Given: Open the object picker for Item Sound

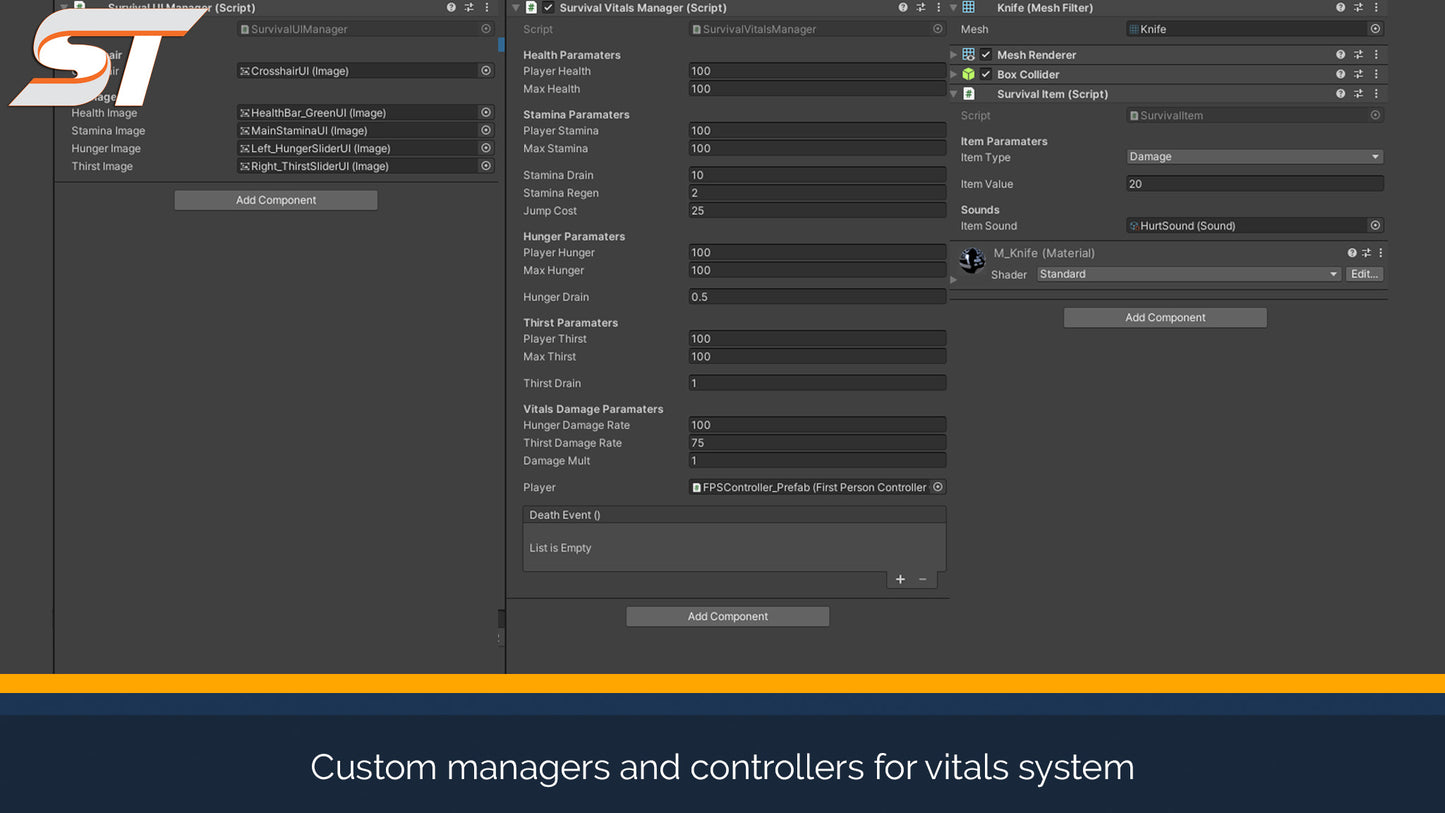Looking at the screenshot, I should pos(1375,225).
